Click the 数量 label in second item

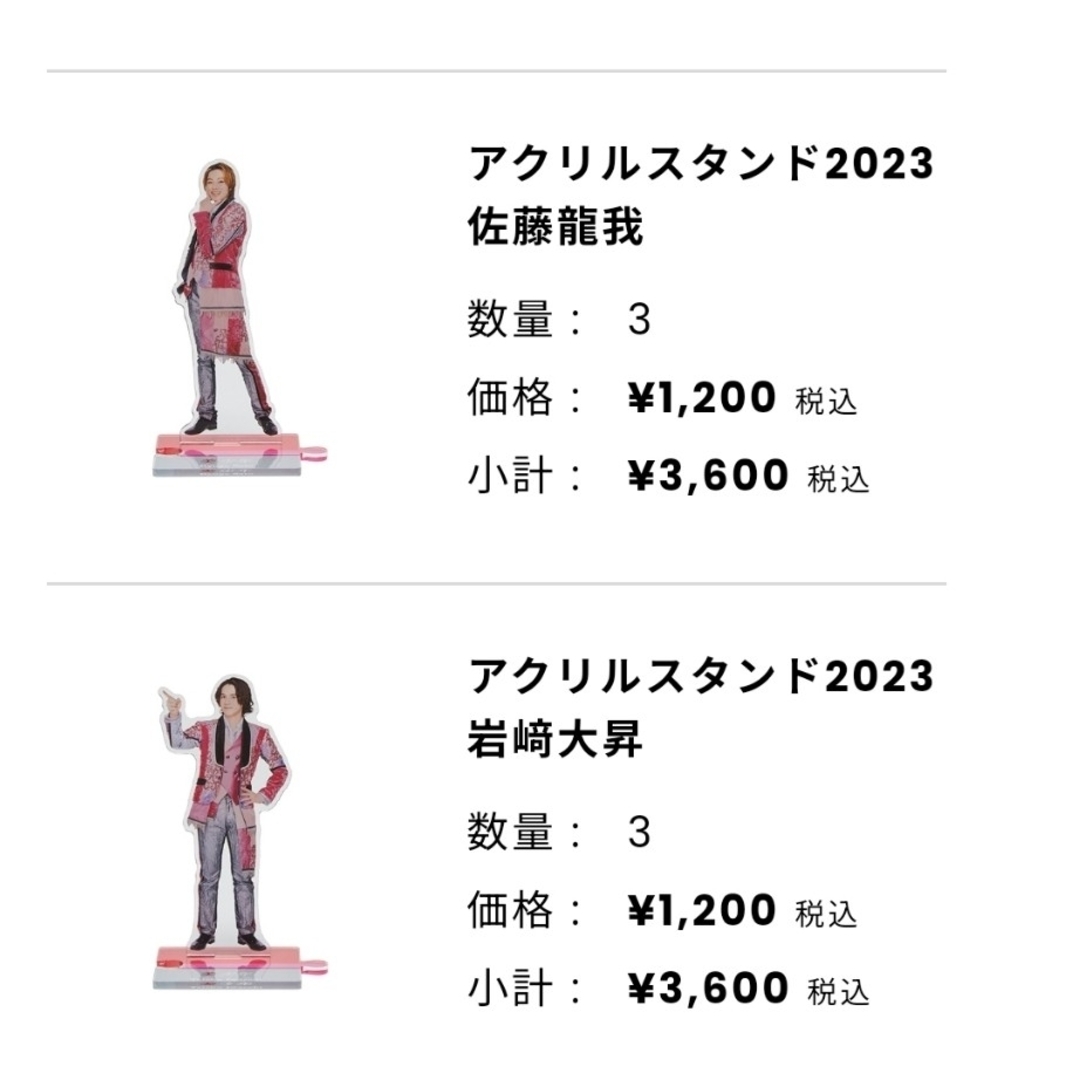pyautogui.click(x=510, y=831)
